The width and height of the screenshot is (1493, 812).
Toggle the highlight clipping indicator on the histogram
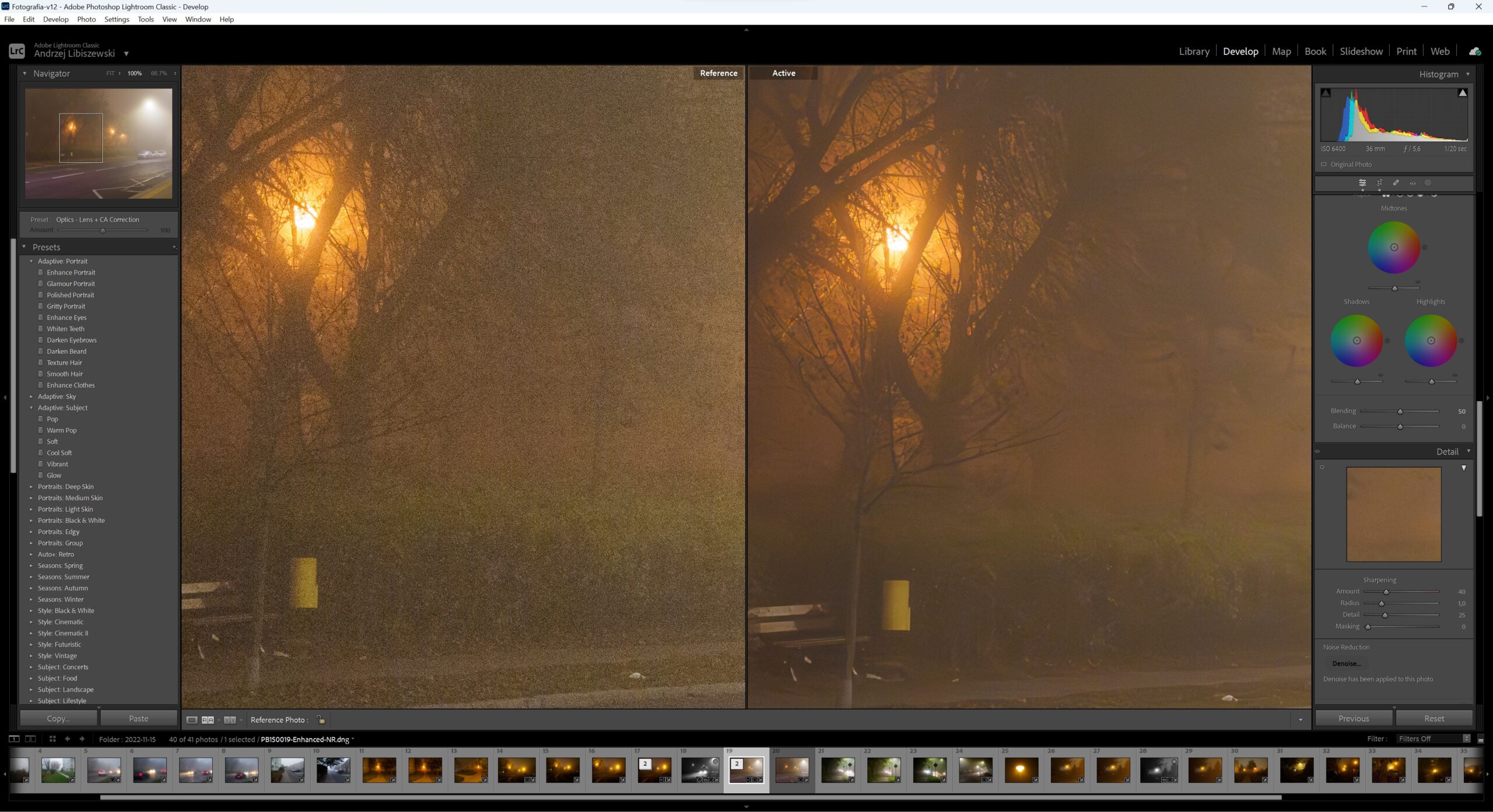(x=1463, y=92)
